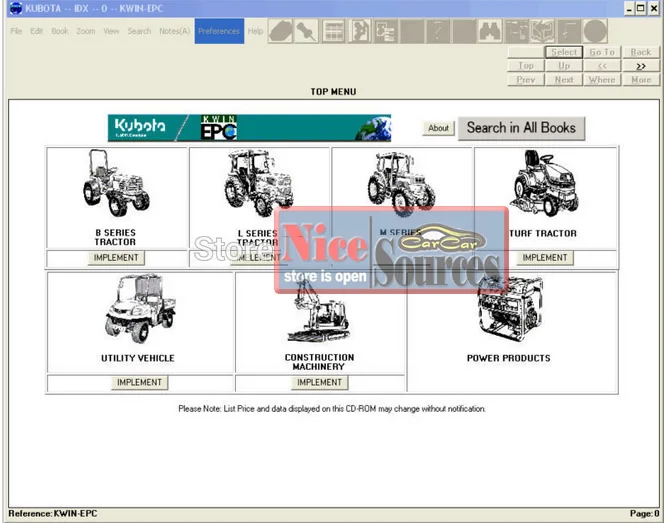Click the Back navigation button
Viewport: 664px width, 523px height.
pos(641,52)
